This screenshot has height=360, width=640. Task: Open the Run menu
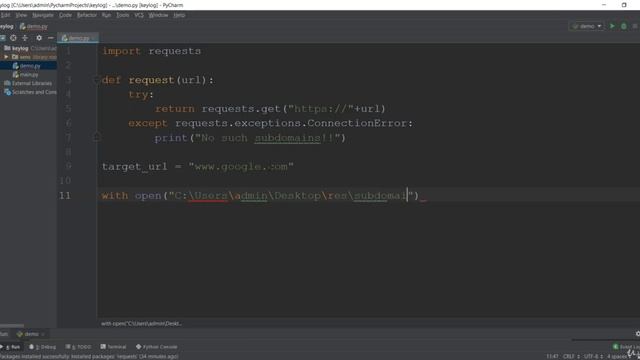106,15
